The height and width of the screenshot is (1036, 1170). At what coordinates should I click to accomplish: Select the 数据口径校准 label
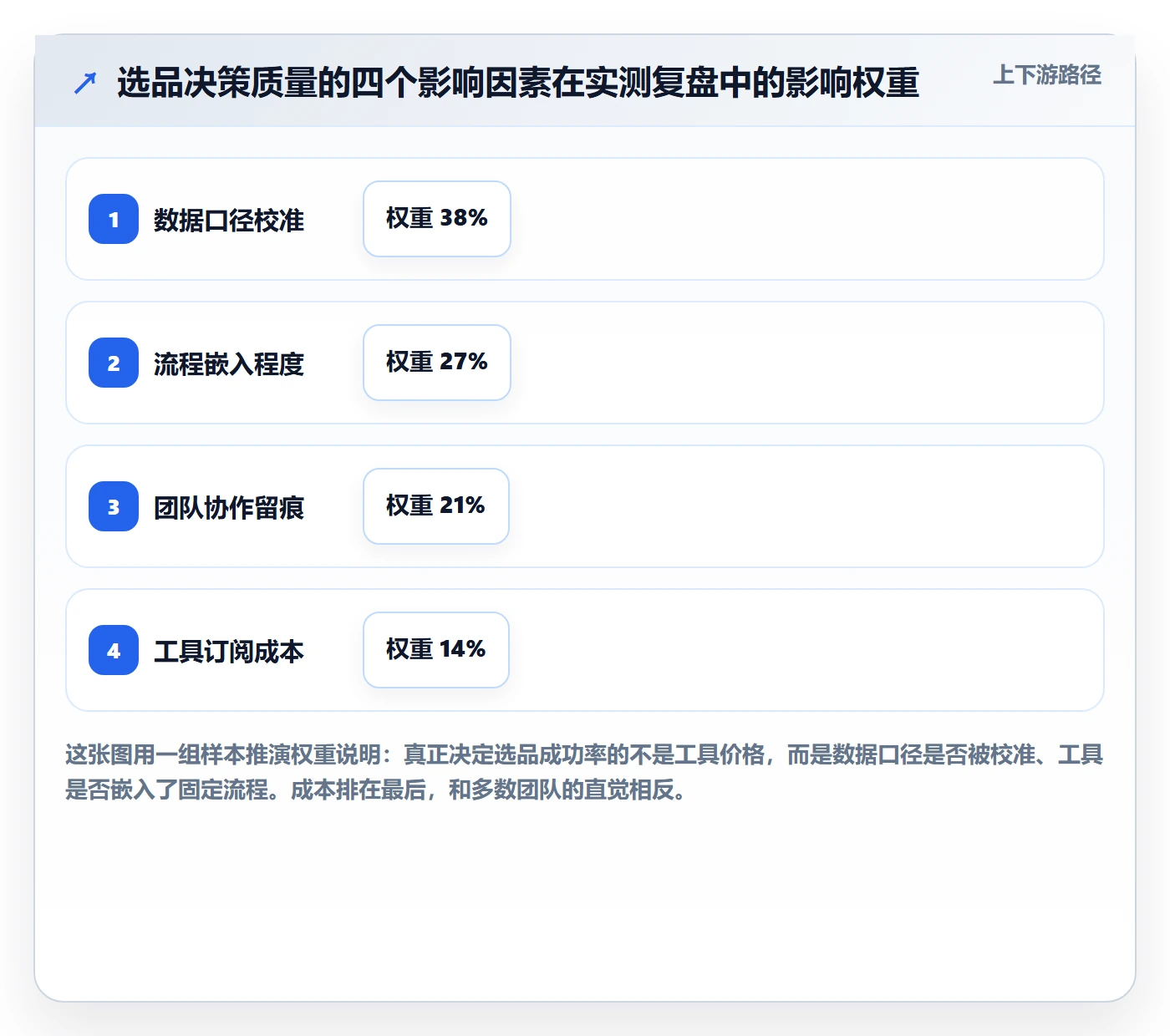(x=229, y=220)
